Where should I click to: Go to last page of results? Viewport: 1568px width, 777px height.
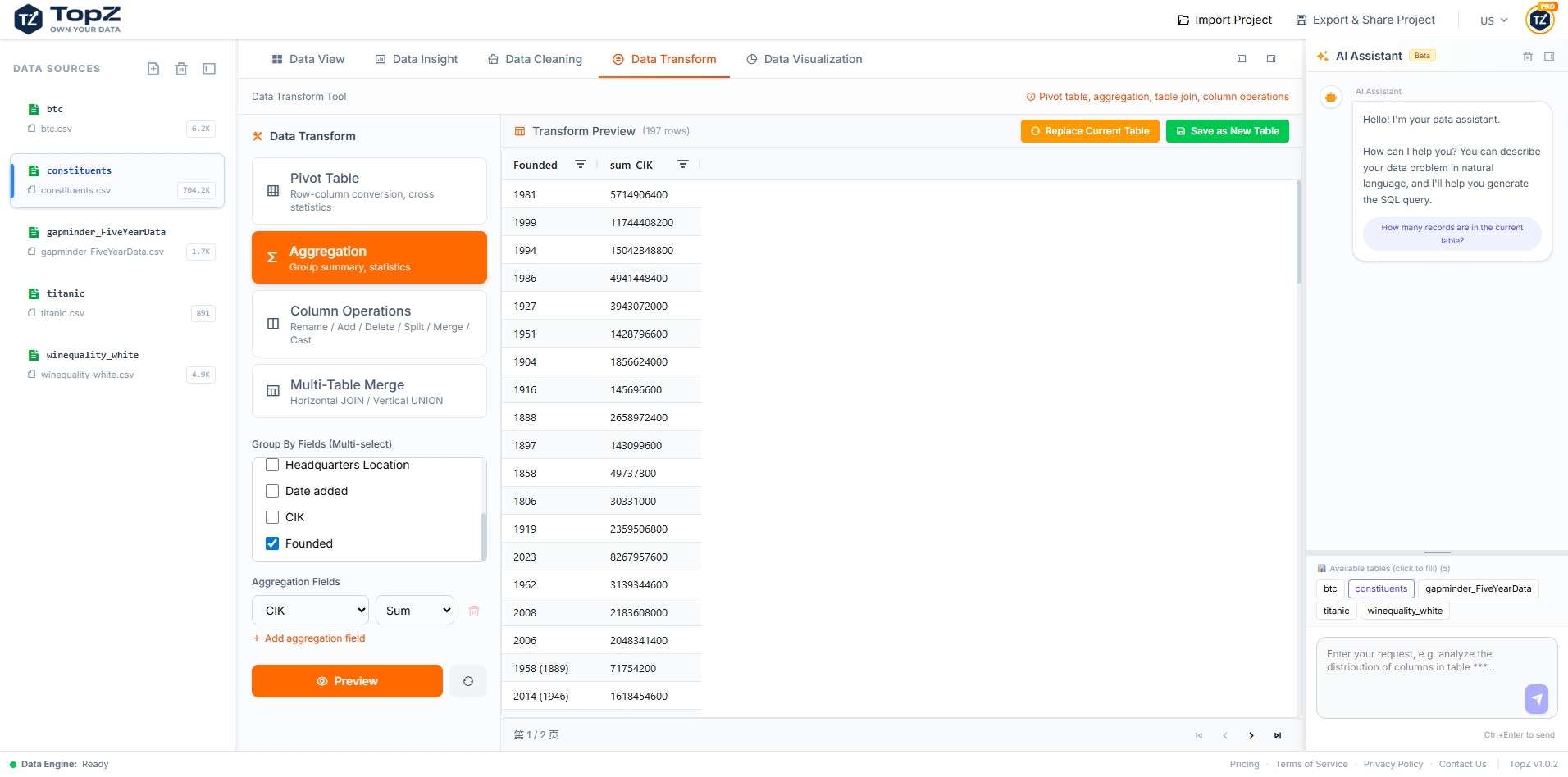tap(1278, 735)
